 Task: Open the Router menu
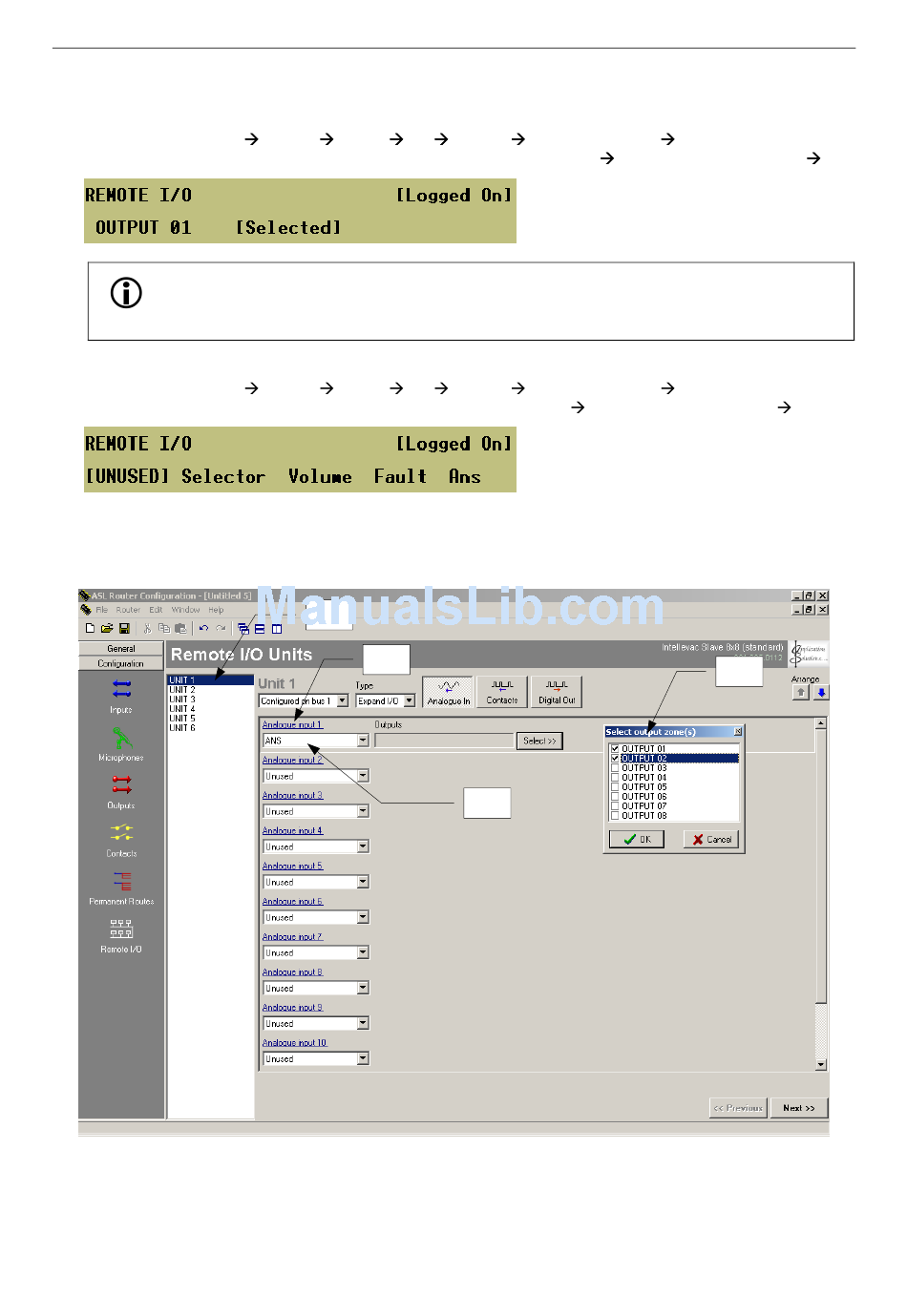(x=128, y=610)
